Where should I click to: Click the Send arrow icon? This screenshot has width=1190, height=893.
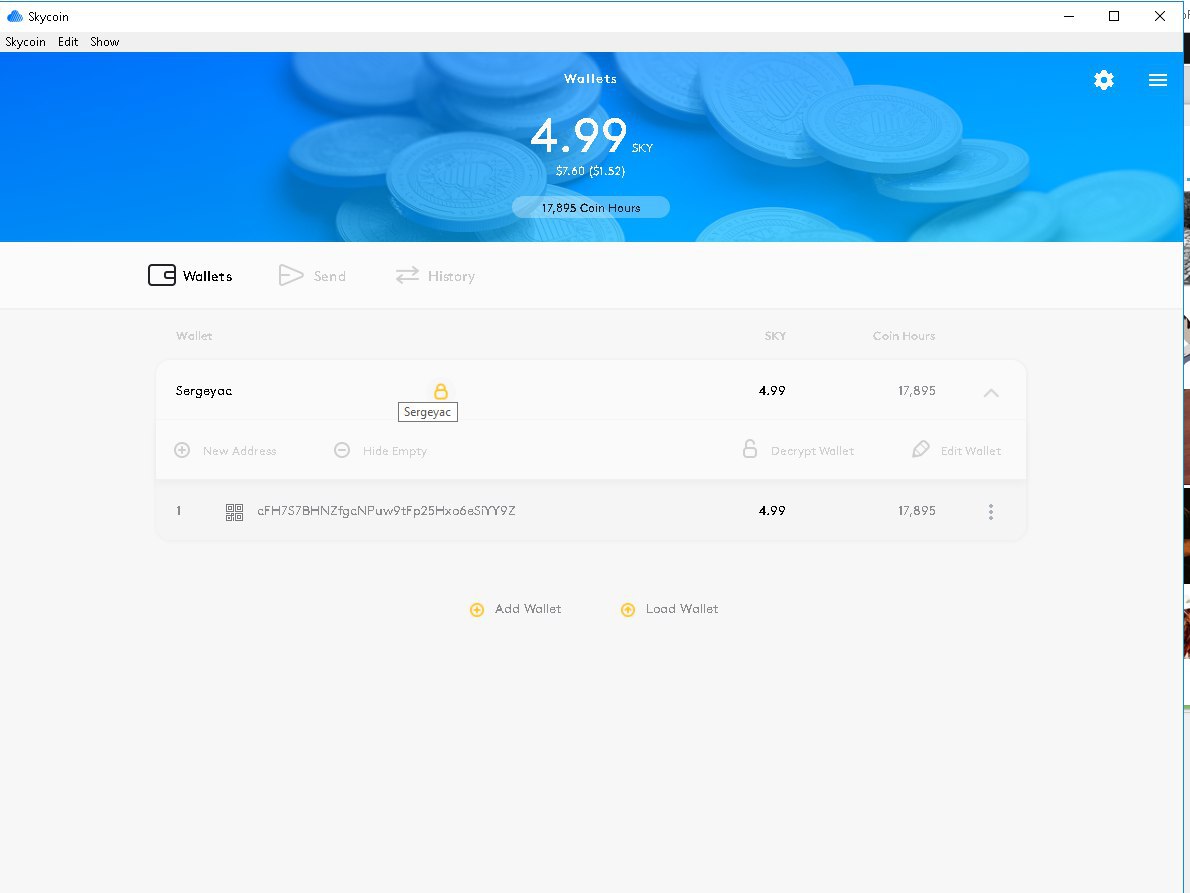pyautogui.click(x=291, y=275)
